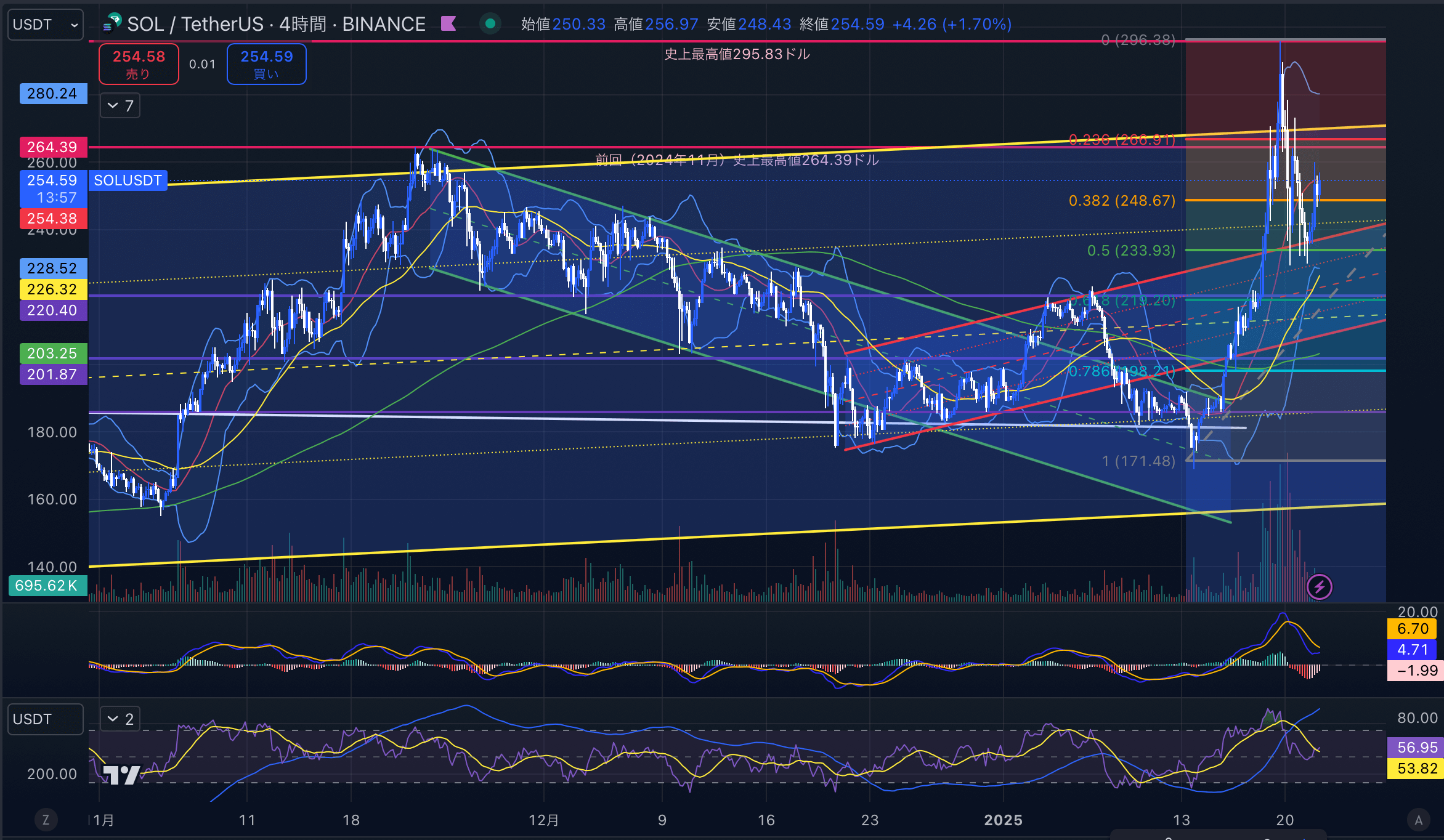Screen dimensions: 1444x840
Task: Expand the 2 indicators legend in RSI pane
Action: (120, 719)
